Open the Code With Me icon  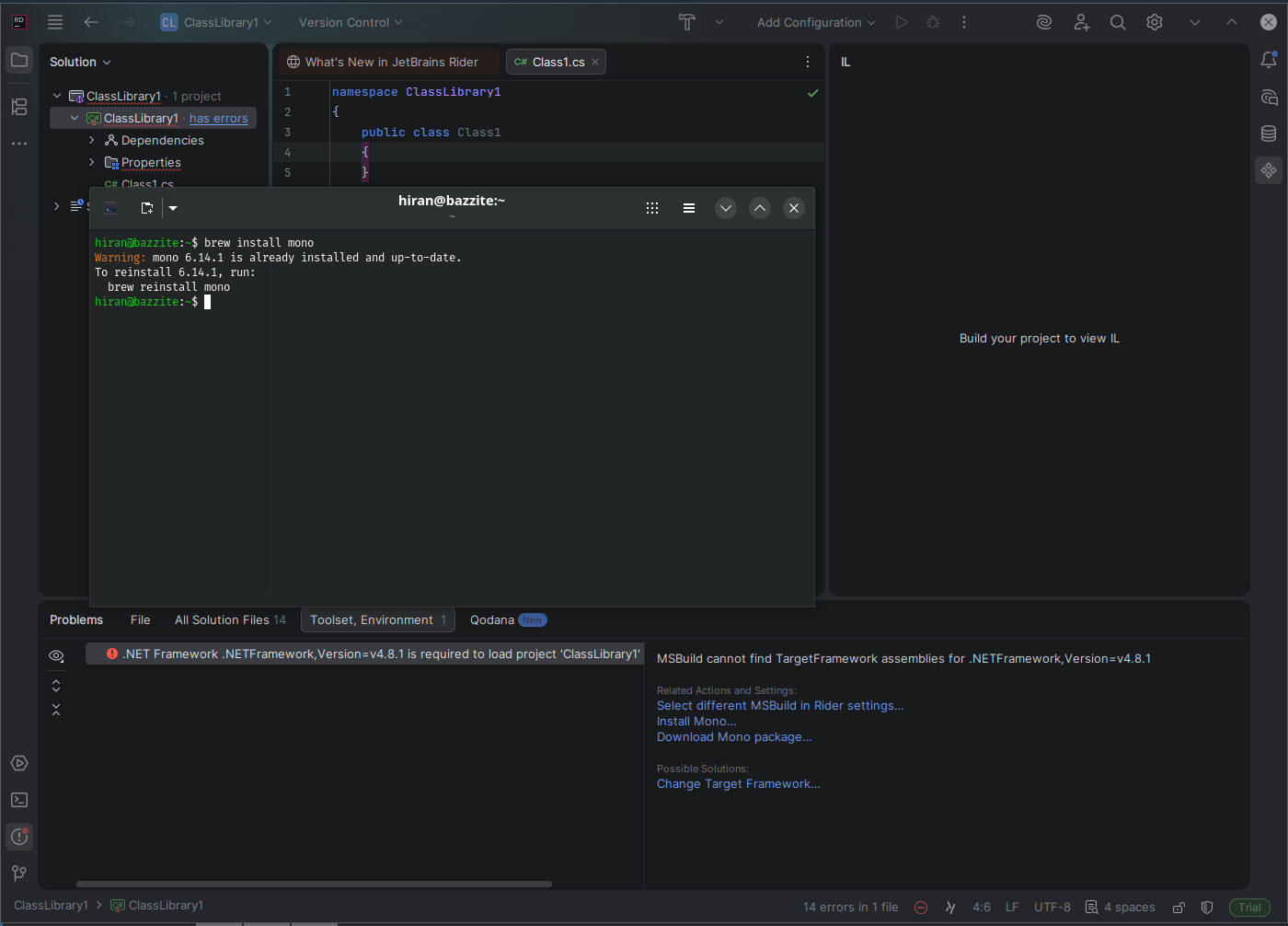(x=1081, y=22)
